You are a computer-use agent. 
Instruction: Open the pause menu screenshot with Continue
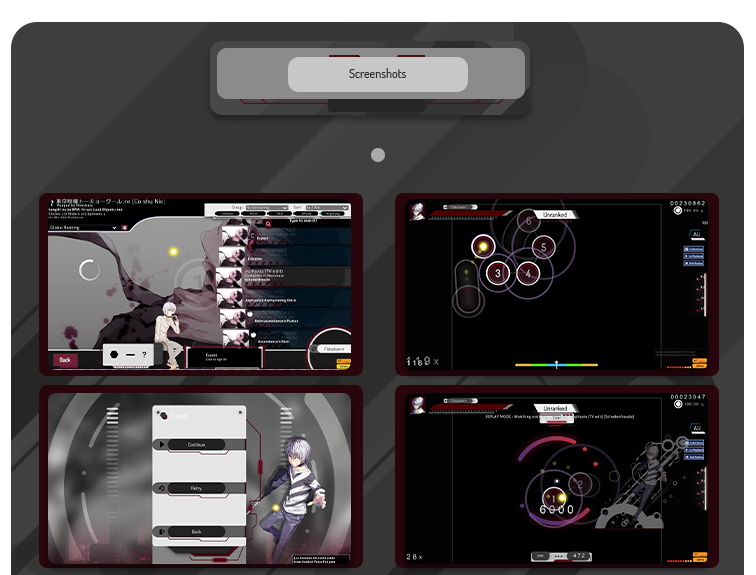201,476
